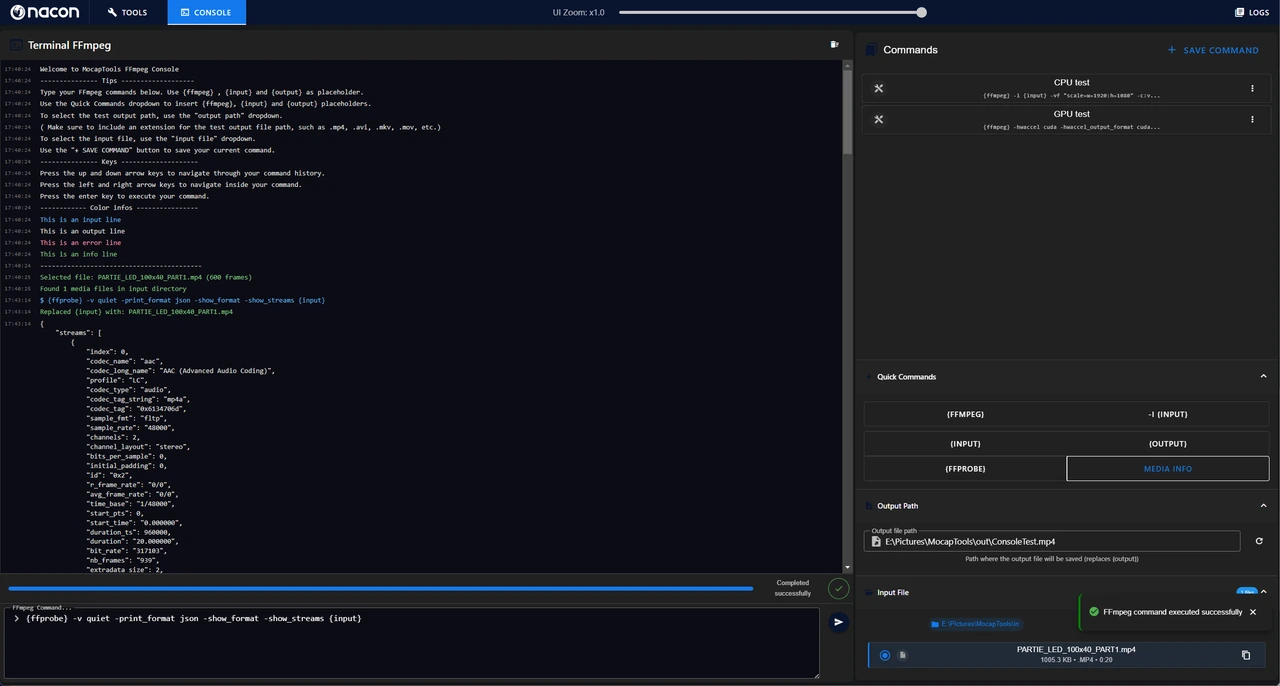Insert the -I {INPUT} quick command
Image resolution: width=1280 pixels, height=686 pixels.
click(x=1168, y=414)
